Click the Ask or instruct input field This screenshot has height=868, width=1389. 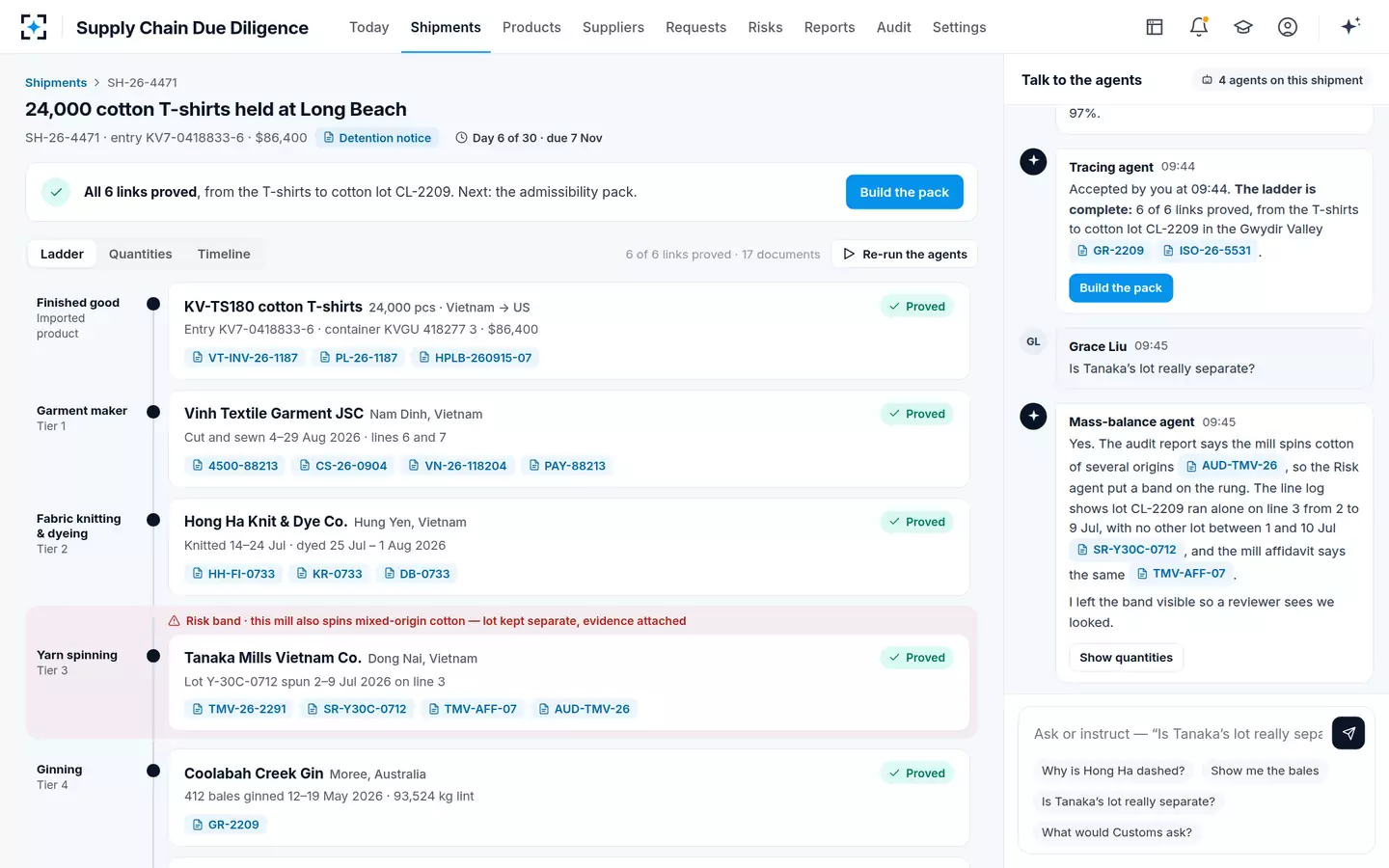click(x=1179, y=734)
